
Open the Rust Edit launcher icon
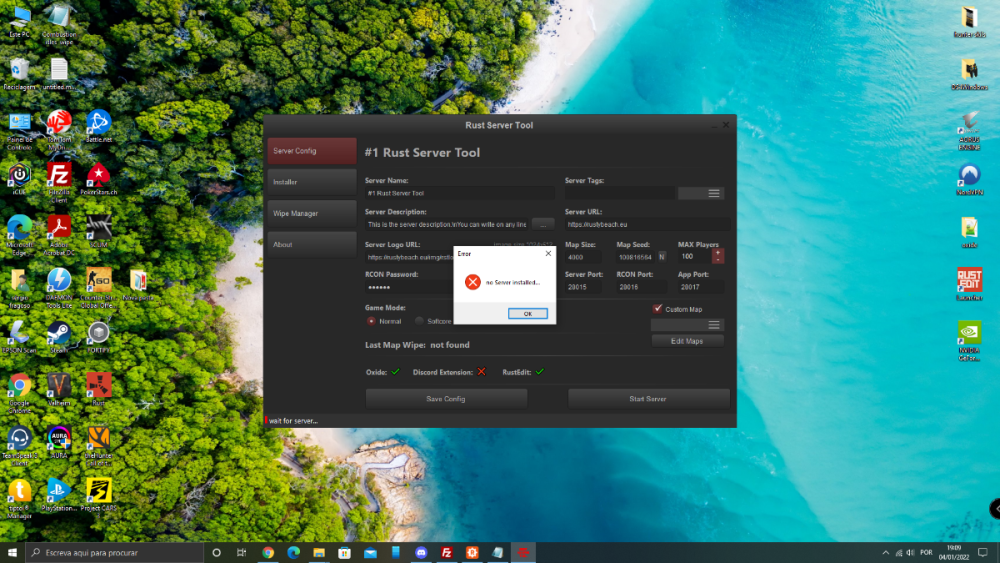pos(969,281)
